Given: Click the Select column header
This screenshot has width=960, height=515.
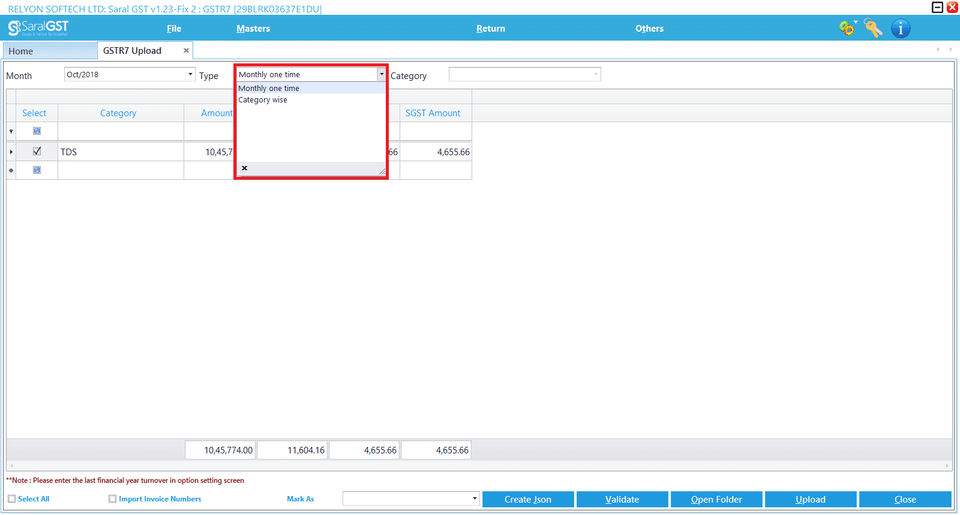Looking at the screenshot, I should pyautogui.click(x=34, y=113).
